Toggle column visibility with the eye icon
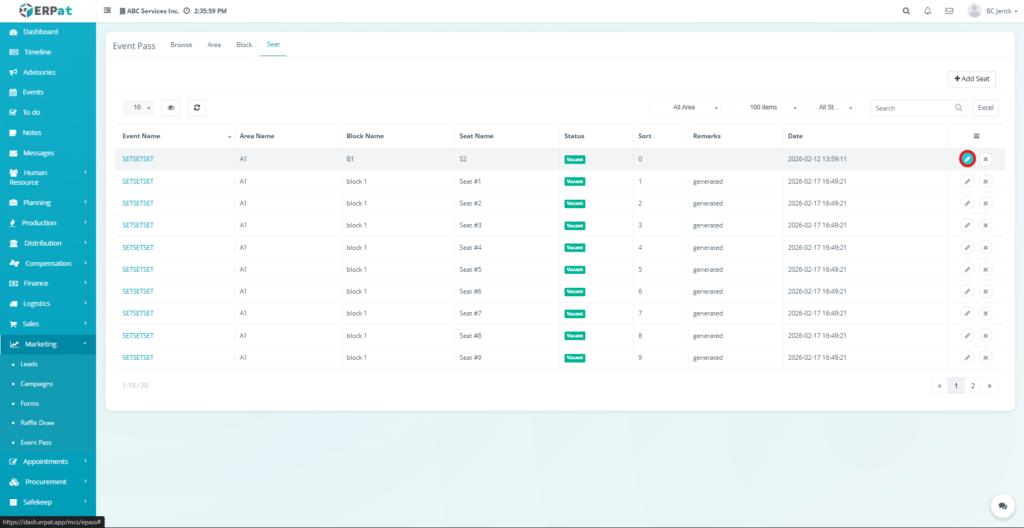Image resolution: width=1024 pixels, height=528 pixels. tap(171, 107)
